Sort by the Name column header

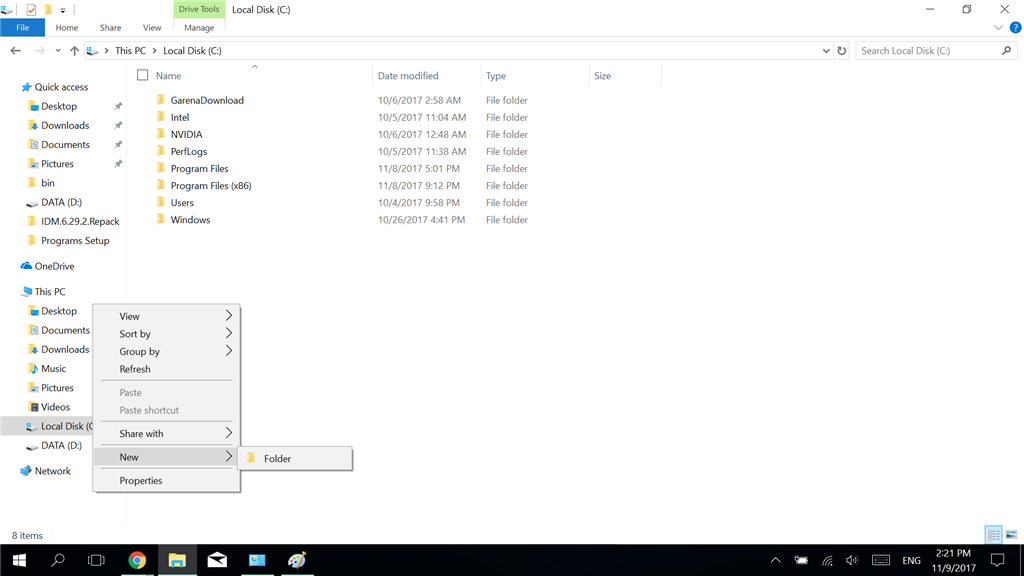pos(168,76)
